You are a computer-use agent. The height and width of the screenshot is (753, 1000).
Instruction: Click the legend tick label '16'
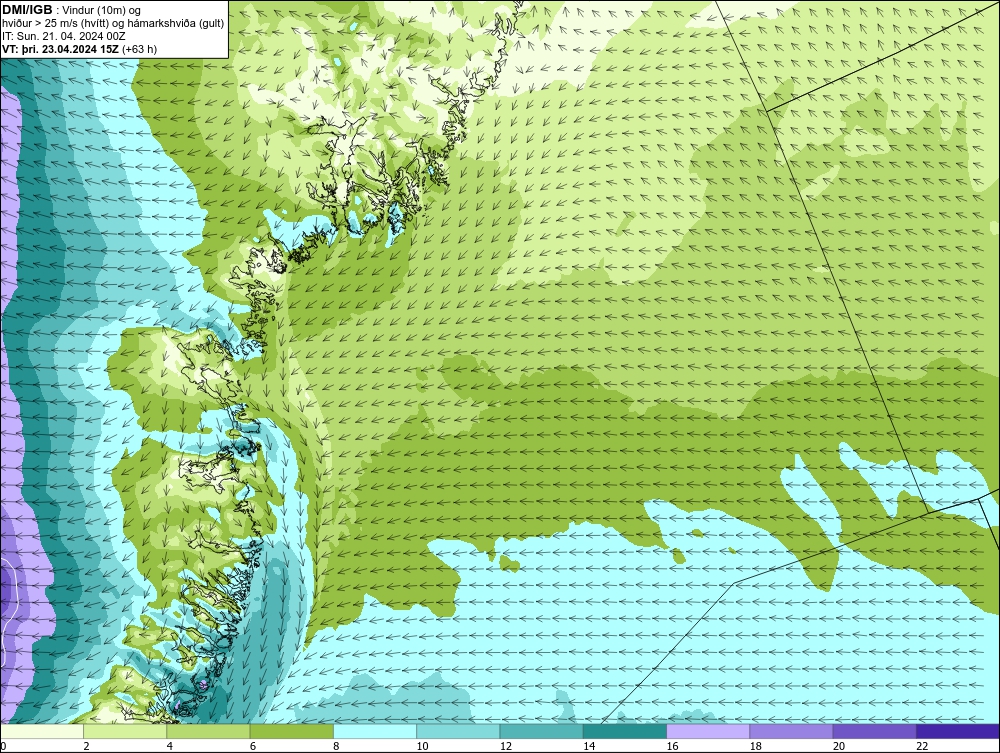[672, 746]
